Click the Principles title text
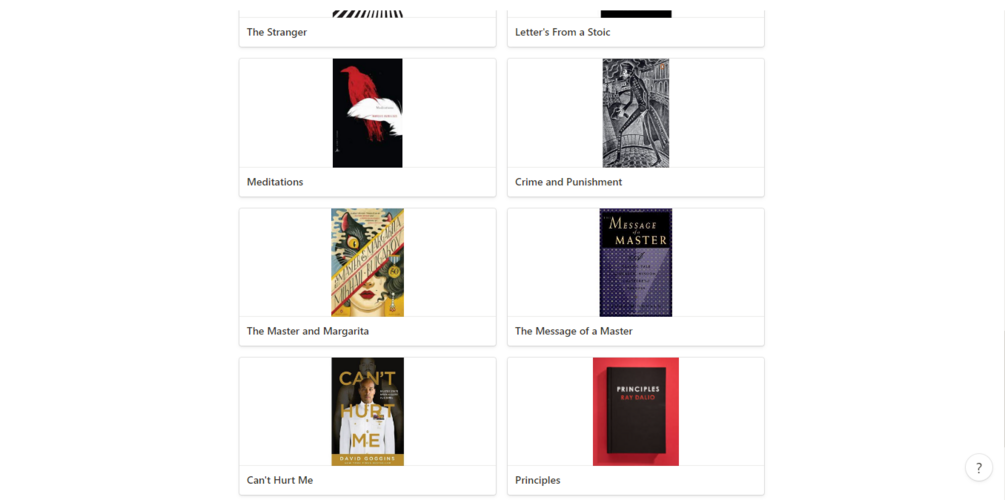The image size is (1005, 500). tap(538, 480)
